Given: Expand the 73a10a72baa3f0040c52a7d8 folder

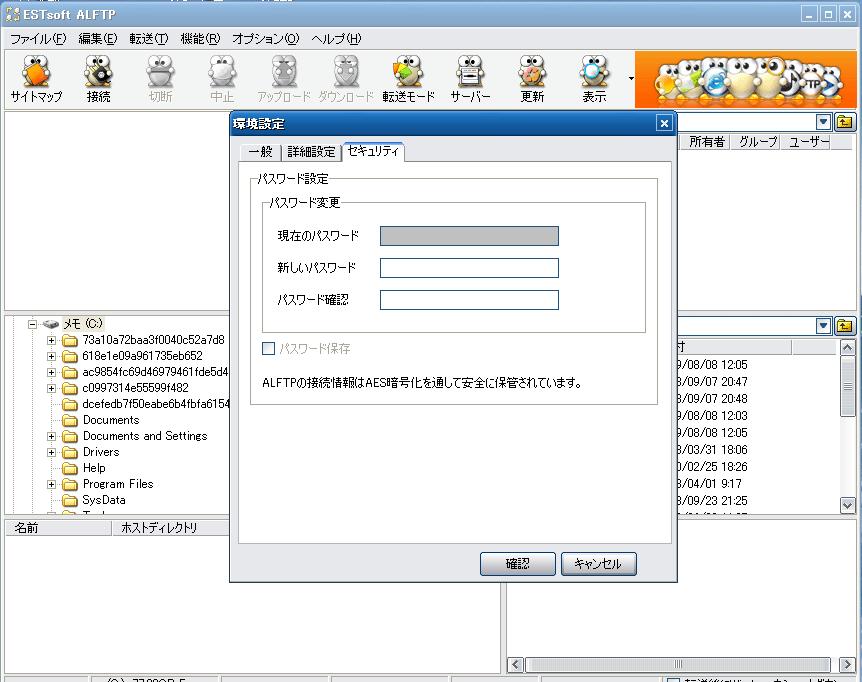Looking at the screenshot, I should [x=51, y=340].
